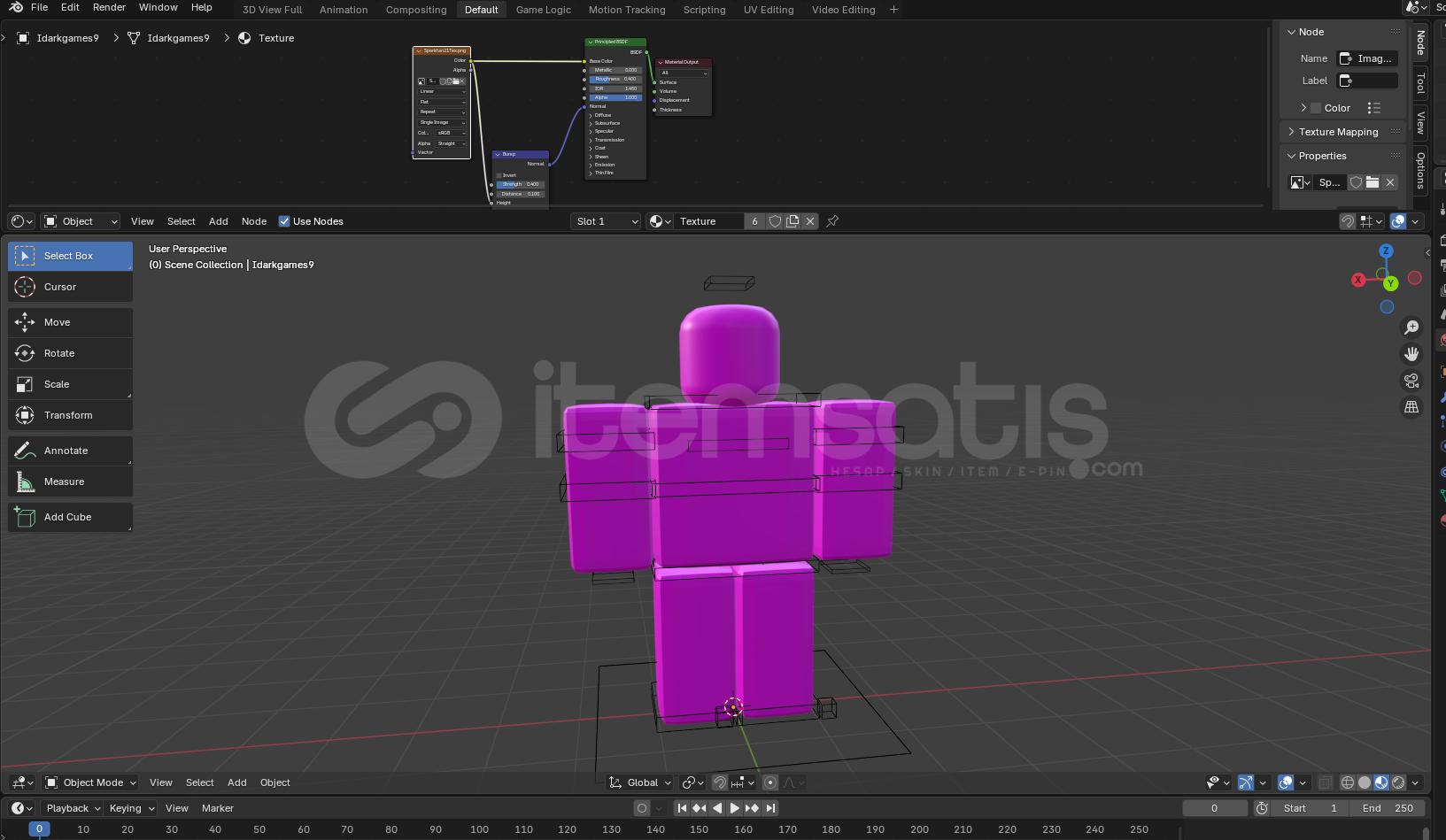Open node editor Add menu

tap(219, 221)
